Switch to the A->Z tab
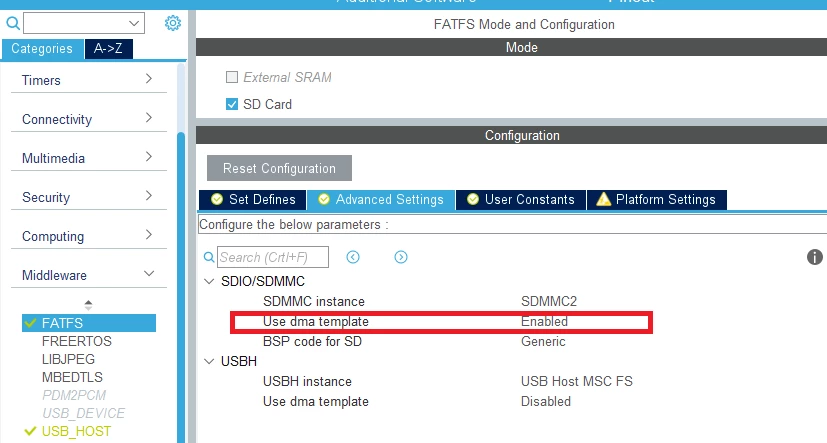Image resolution: width=827 pixels, height=443 pixels. point(108,49)
